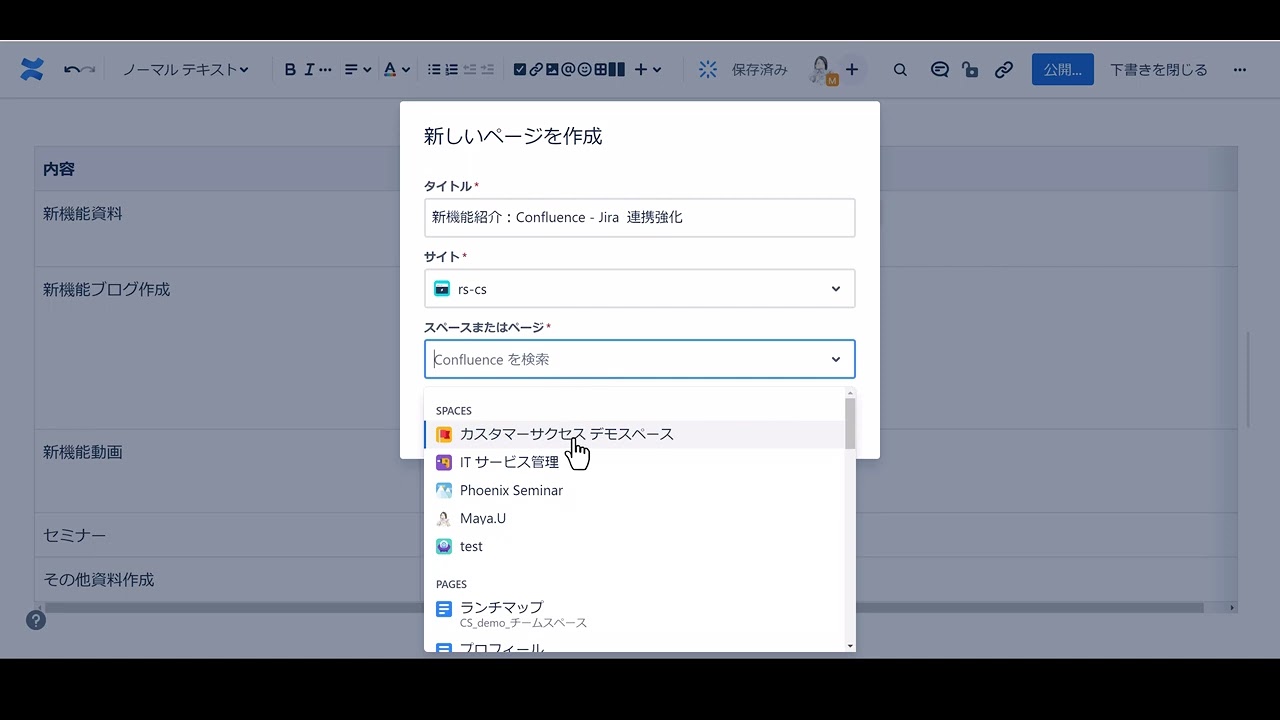Select Phoenix Seminar space
1280x720 pixels.
tap(634, 490)
